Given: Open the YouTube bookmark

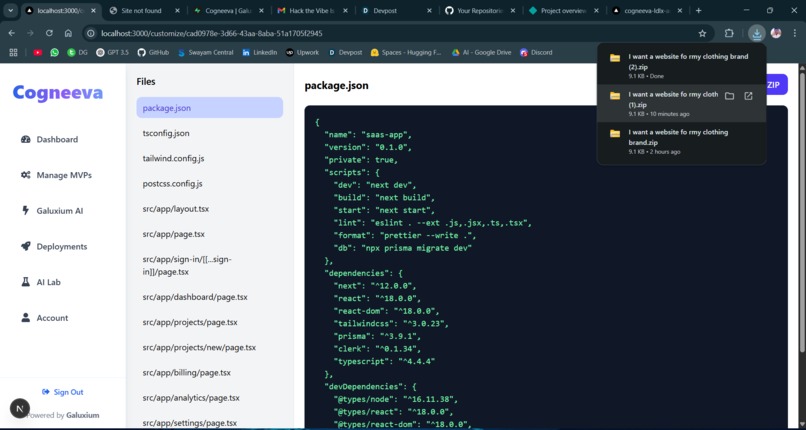Looking at the screenshot, I should click(38, 52).
